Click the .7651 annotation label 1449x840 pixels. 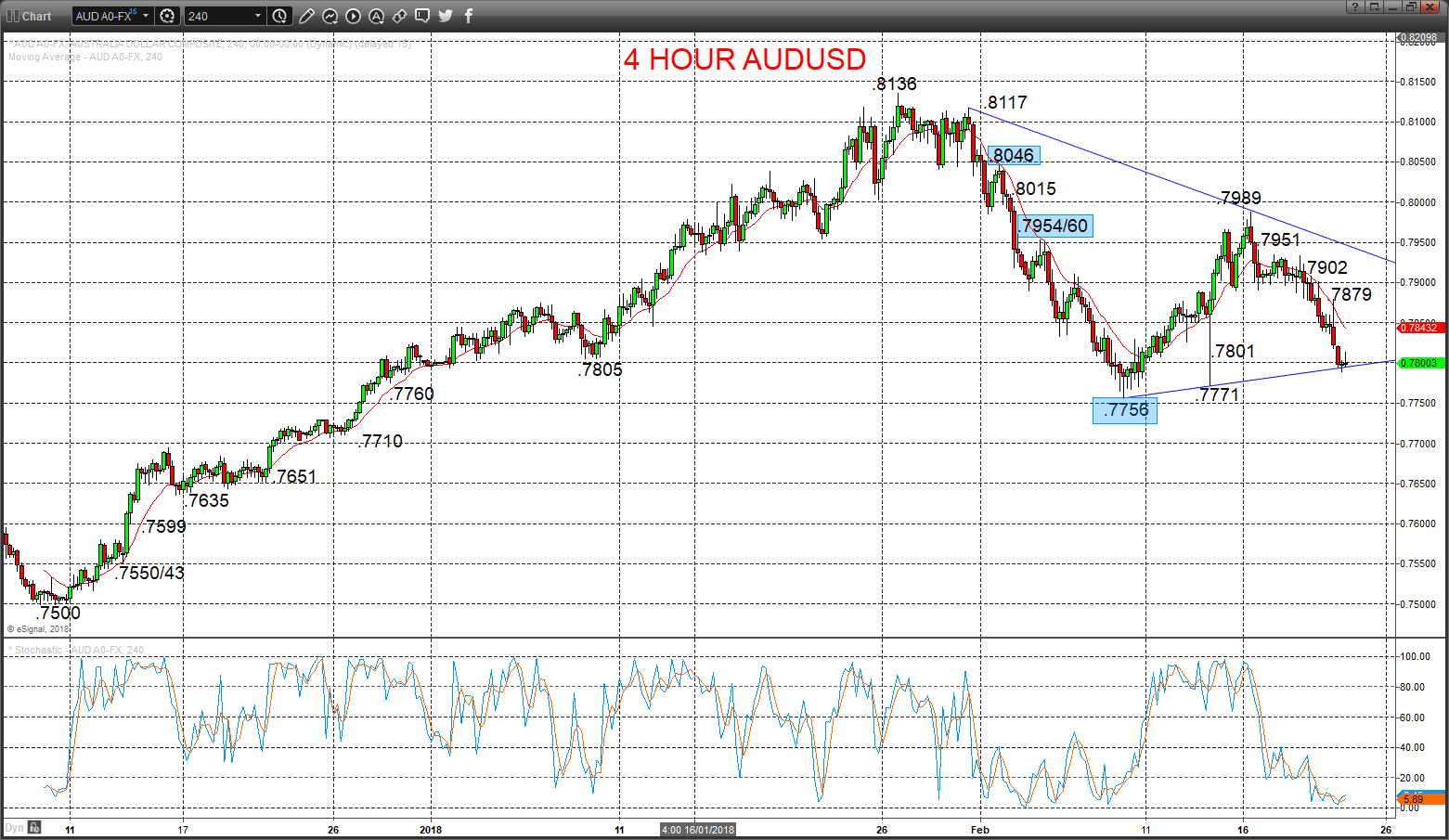294,476
